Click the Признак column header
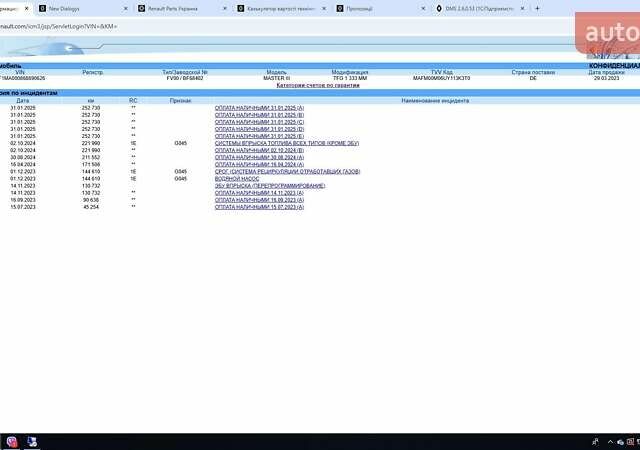 pyautogui.click(x=180, y=100)
